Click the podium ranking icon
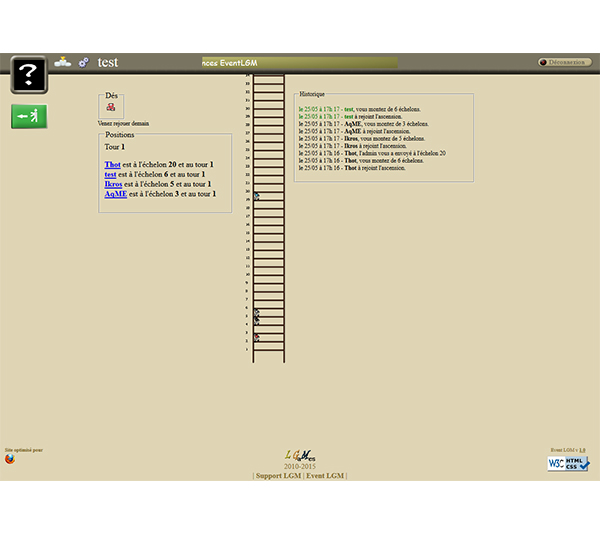This screenshot has width=600, height=533. click(x=62, y=62)
